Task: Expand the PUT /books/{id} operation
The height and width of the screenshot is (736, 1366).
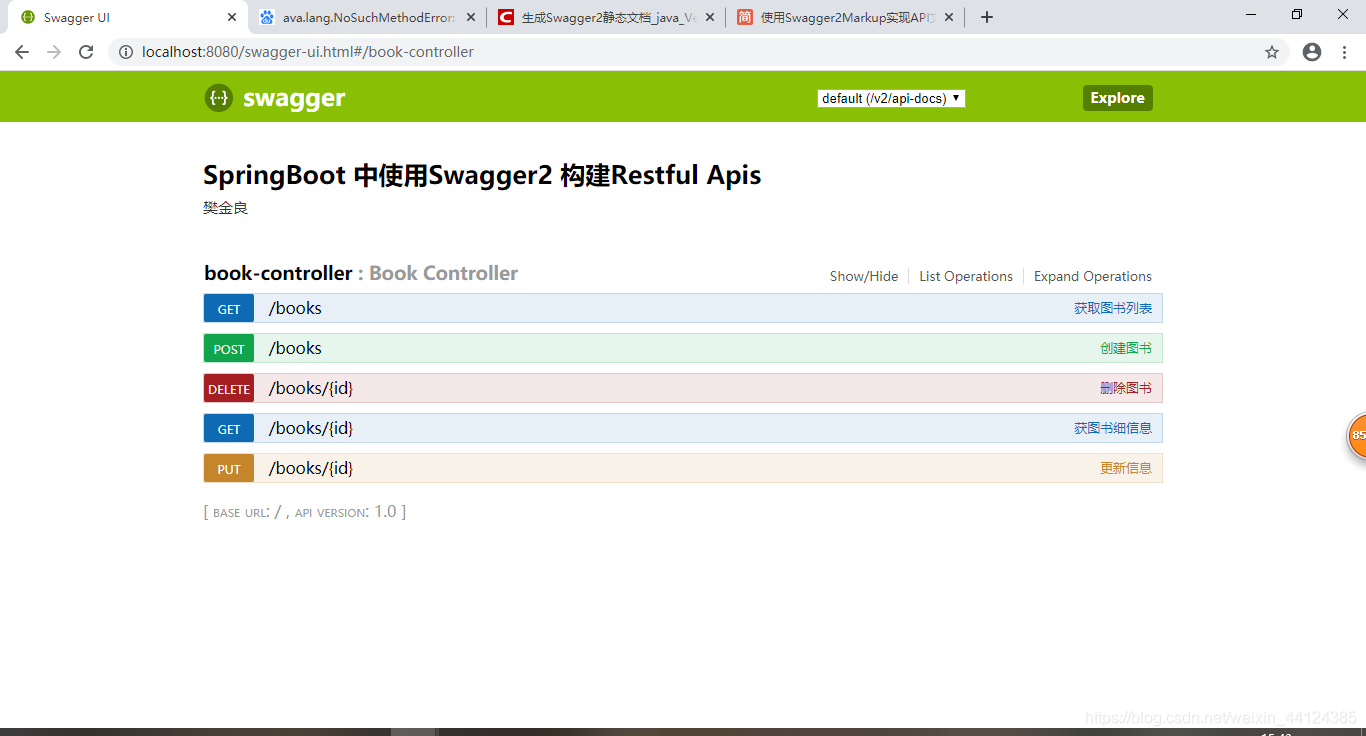Action: (x=683, y=468)
